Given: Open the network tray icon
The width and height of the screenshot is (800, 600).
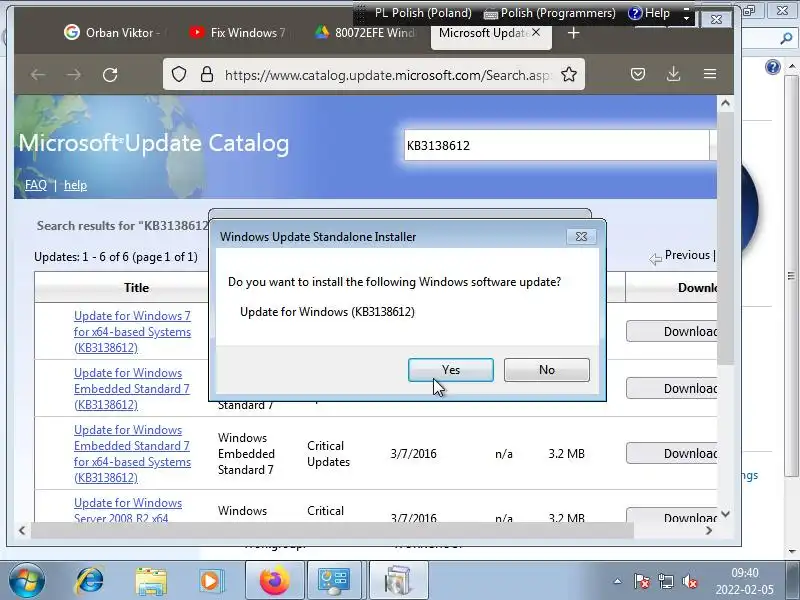Looking at the screenshot, I should click(666, 581).
